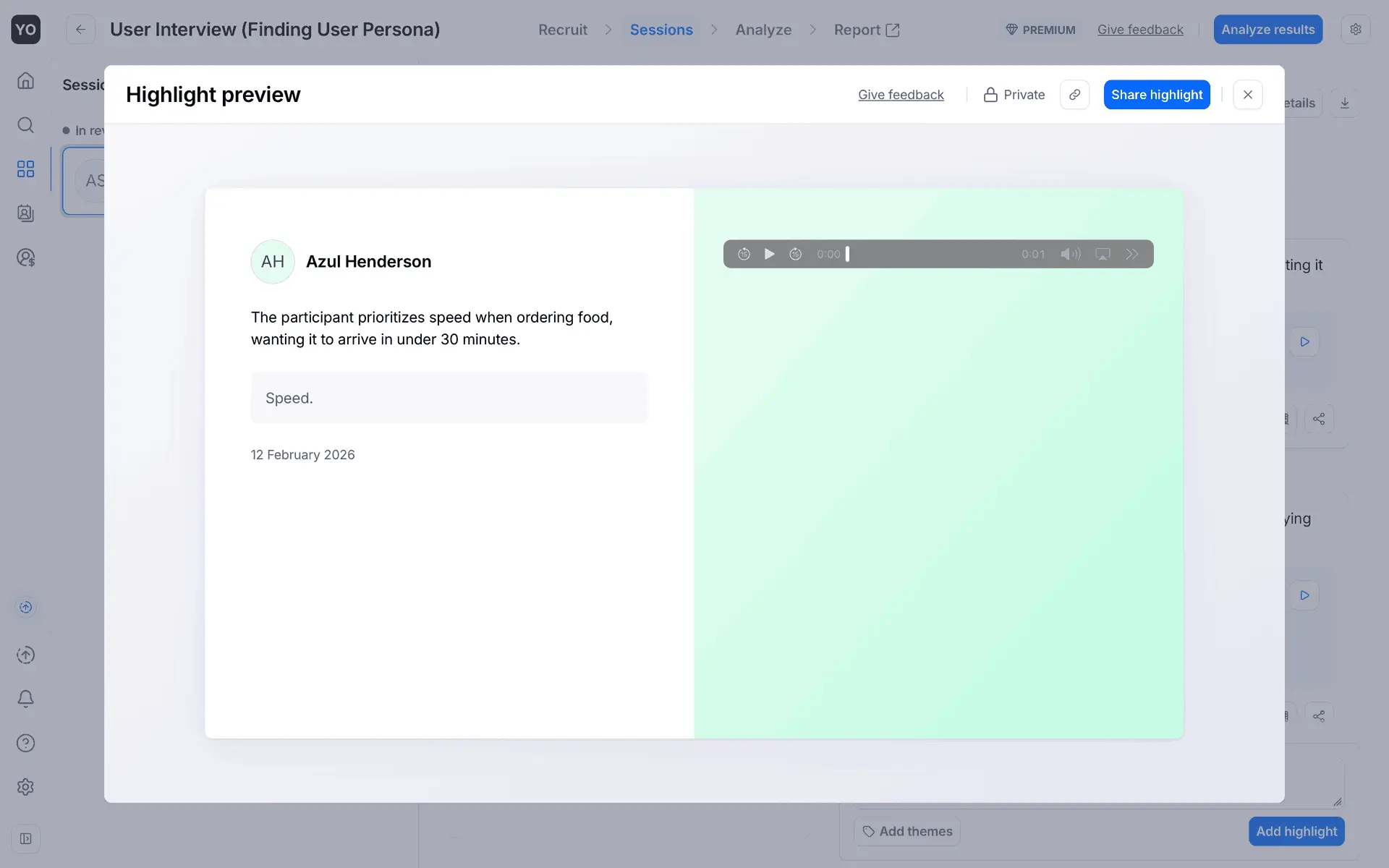Open notifications bell in sidebar
Screen dimensions: 1389x868
click(x=25, y=699)
